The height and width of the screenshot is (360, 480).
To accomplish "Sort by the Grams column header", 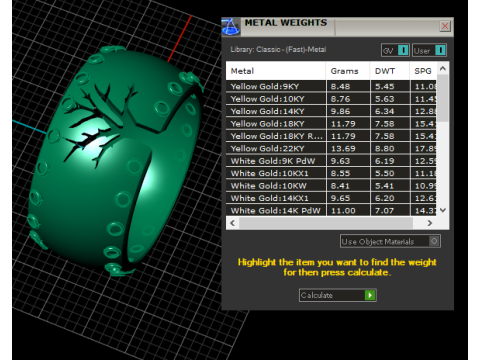I will click(x=348, y=71).
